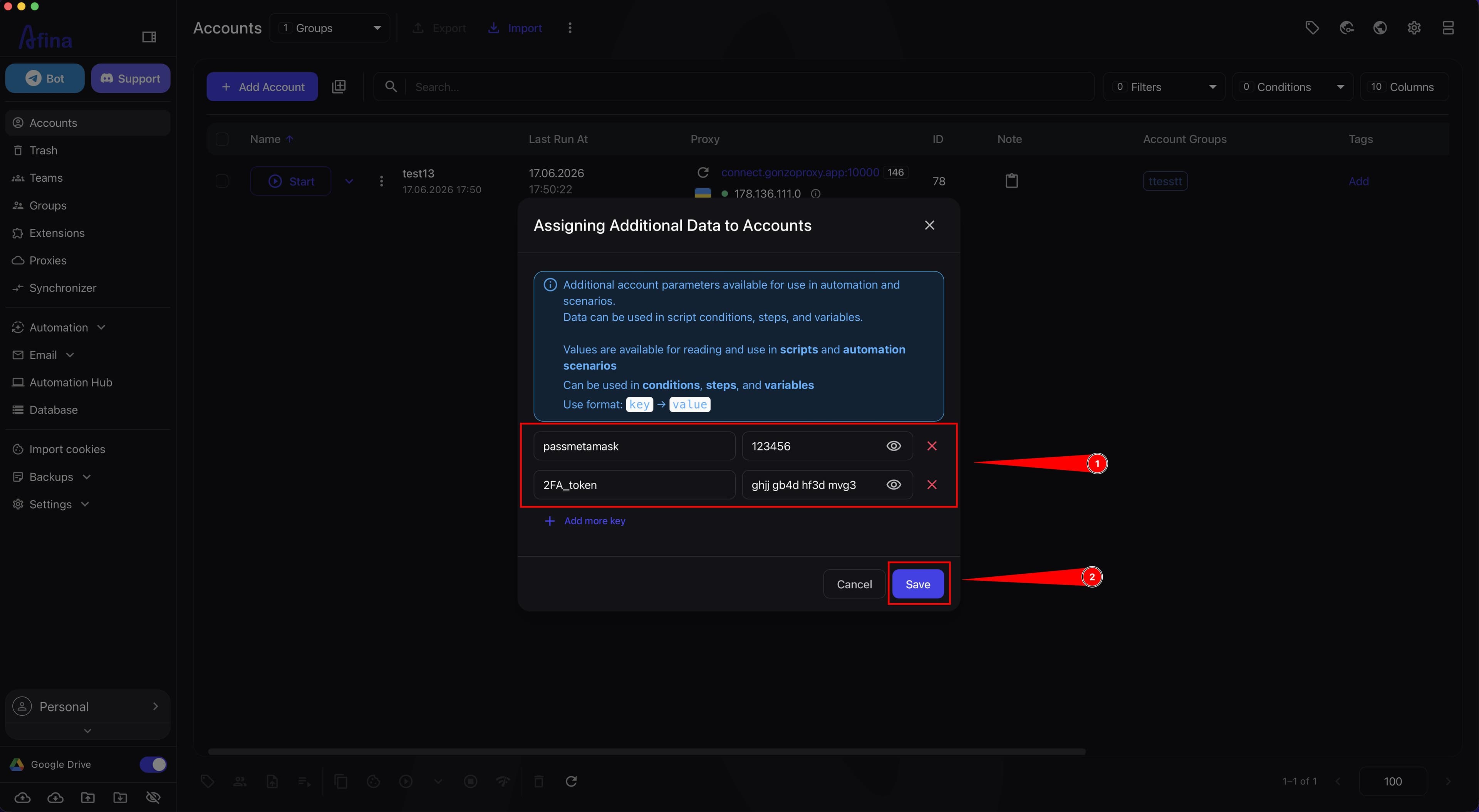Toggle the Google Drive switch
The width and height of the screenshot is (1479, 812).
(153, 764)
